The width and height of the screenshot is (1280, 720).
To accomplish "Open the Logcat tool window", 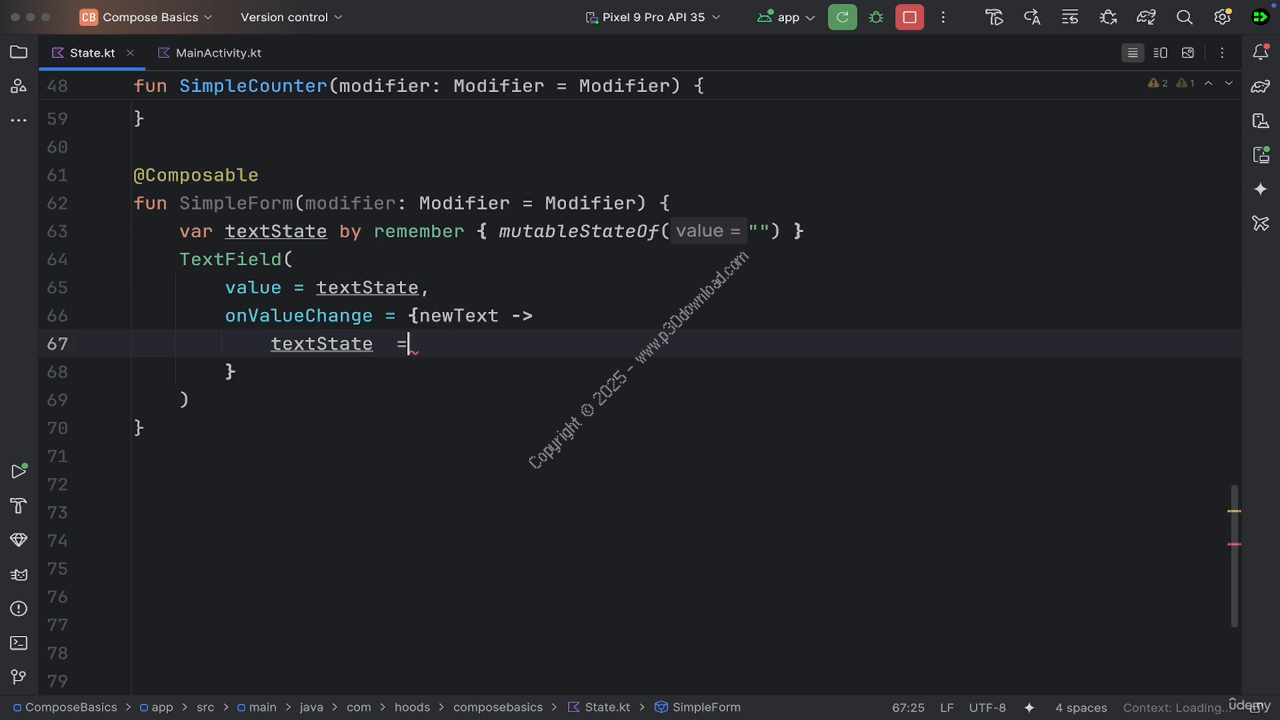I will click(18, 574).
